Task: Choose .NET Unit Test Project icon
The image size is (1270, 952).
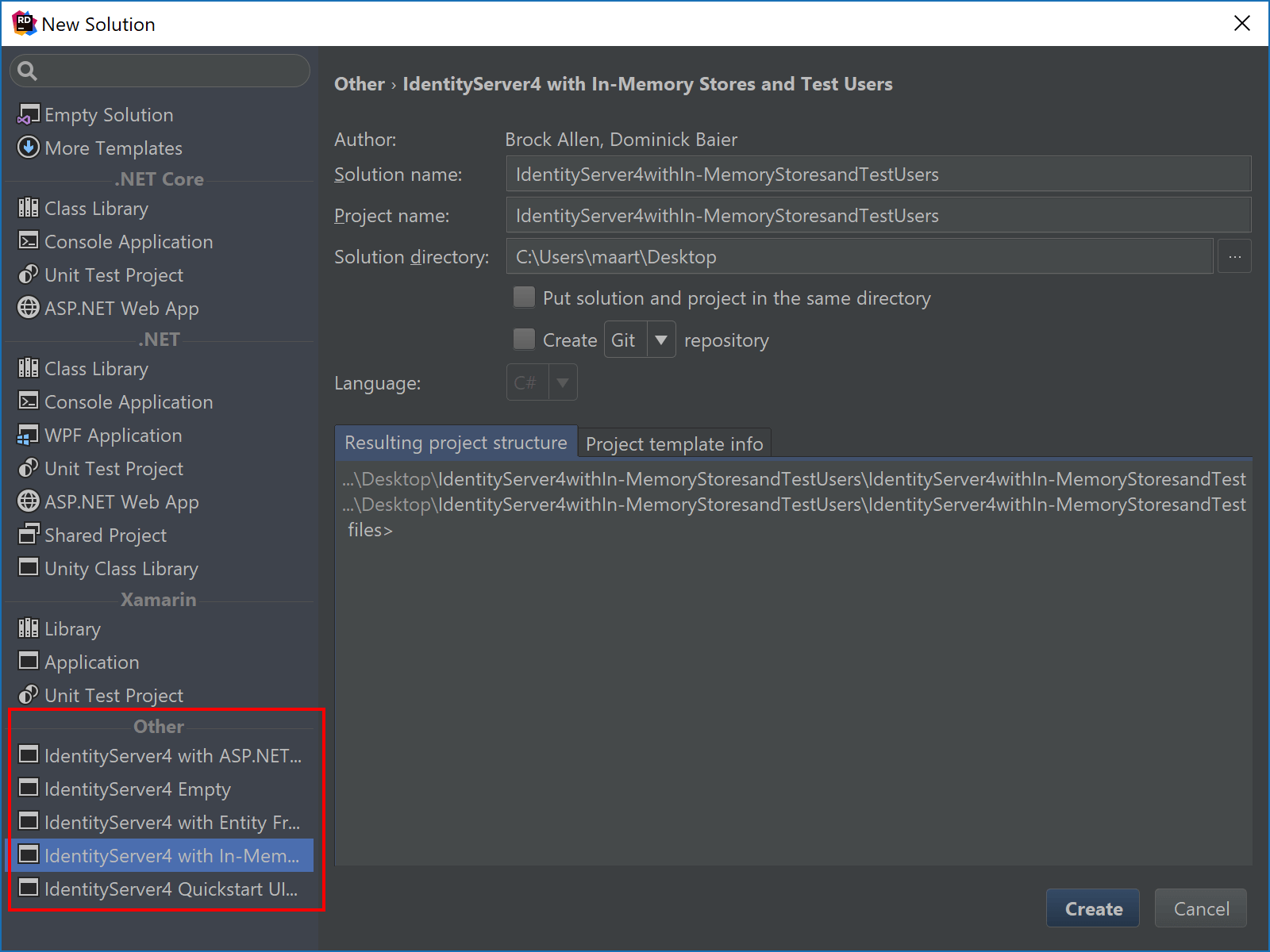Action: 29,468
